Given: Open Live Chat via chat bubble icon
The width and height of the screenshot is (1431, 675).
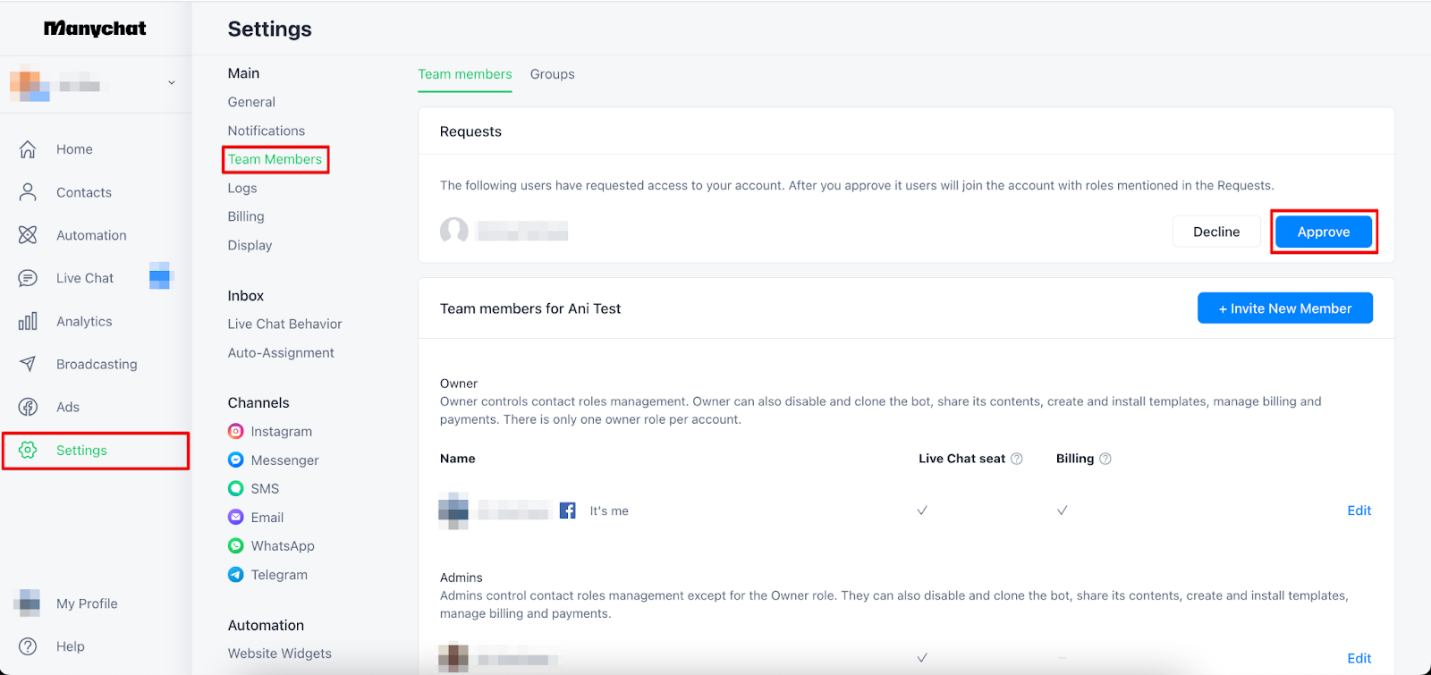Looking at the screenshot, I should [x=28, y=278].
